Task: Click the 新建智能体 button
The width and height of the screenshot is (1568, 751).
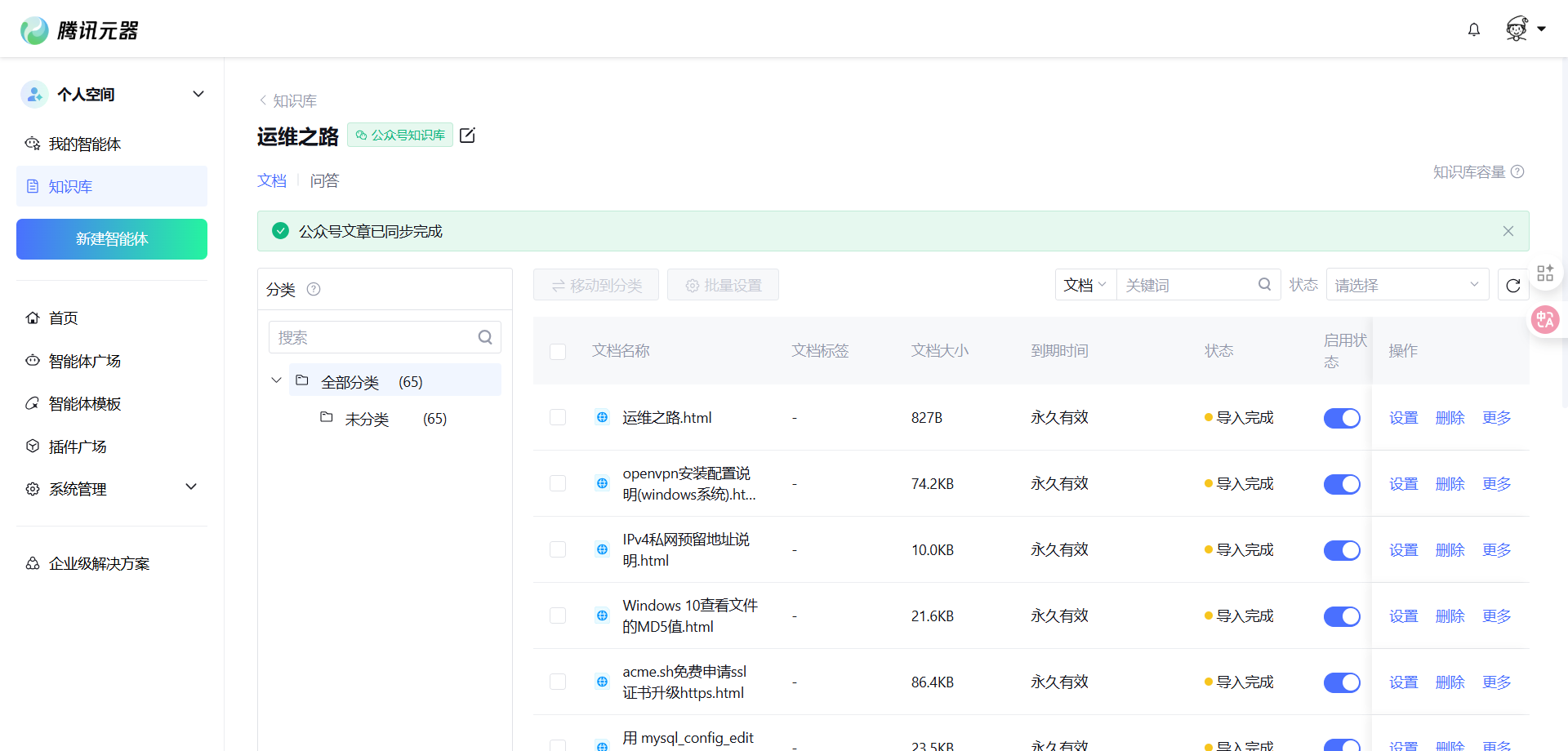Action: [112, 239]
